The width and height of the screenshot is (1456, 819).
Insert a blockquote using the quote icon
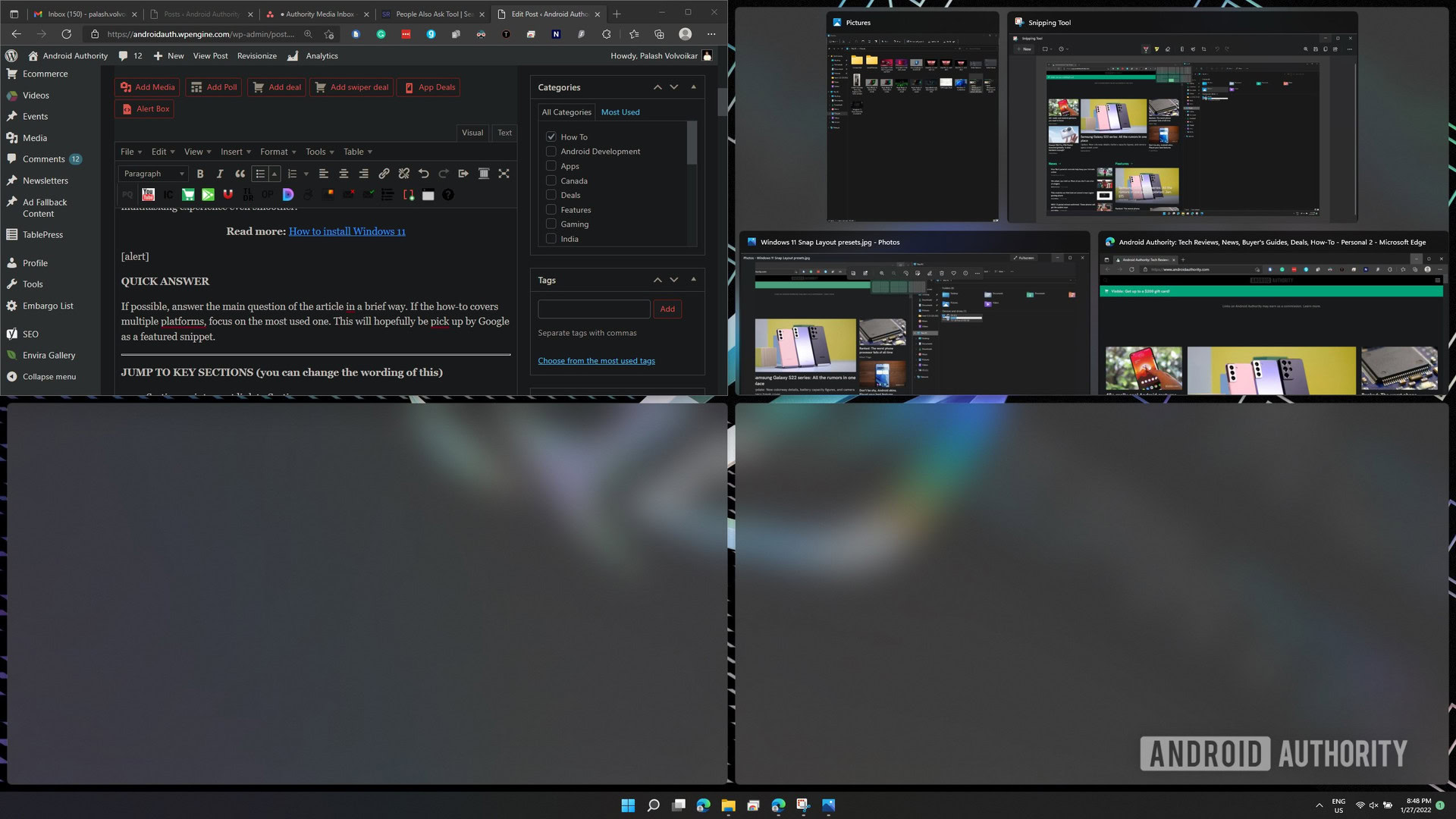click(x=240, y=174)
